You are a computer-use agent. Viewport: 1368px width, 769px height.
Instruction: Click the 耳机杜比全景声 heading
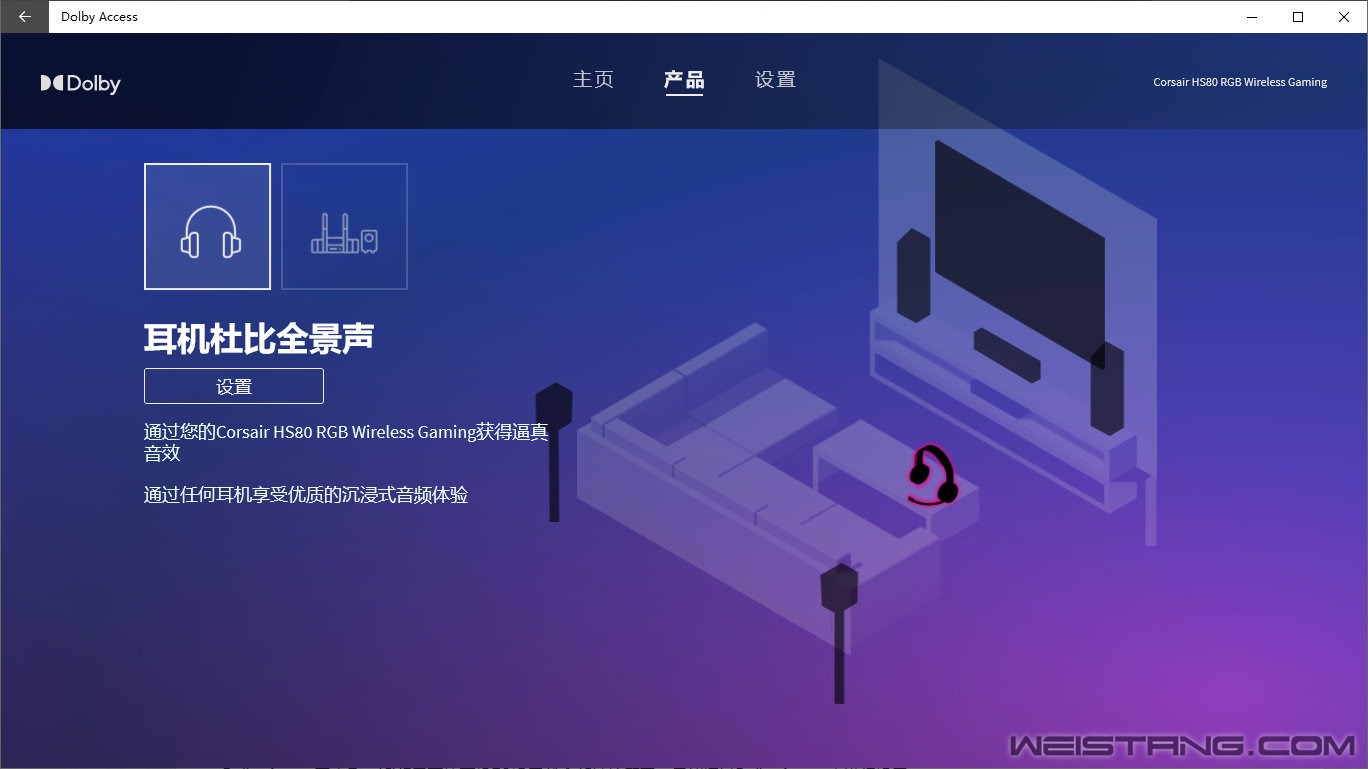(x=258, y=338)
